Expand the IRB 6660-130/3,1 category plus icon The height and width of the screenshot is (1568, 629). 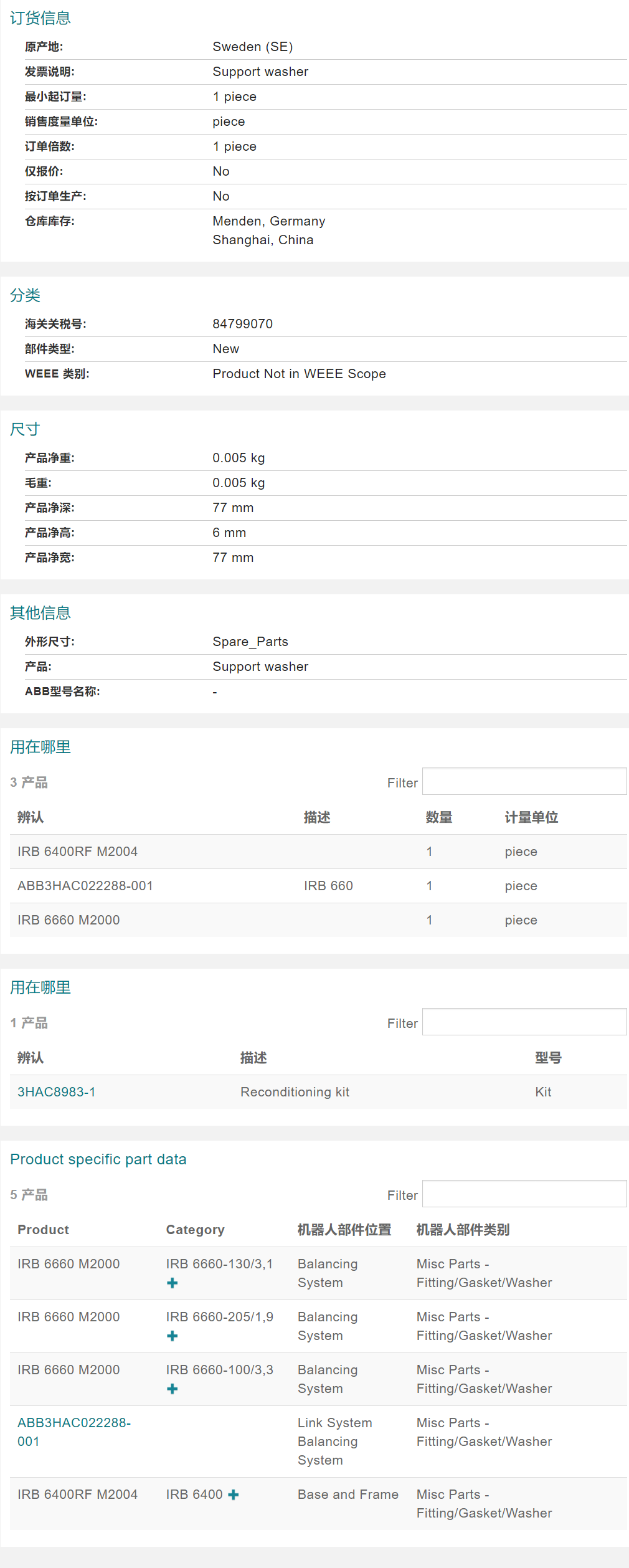click(173, 1283)
